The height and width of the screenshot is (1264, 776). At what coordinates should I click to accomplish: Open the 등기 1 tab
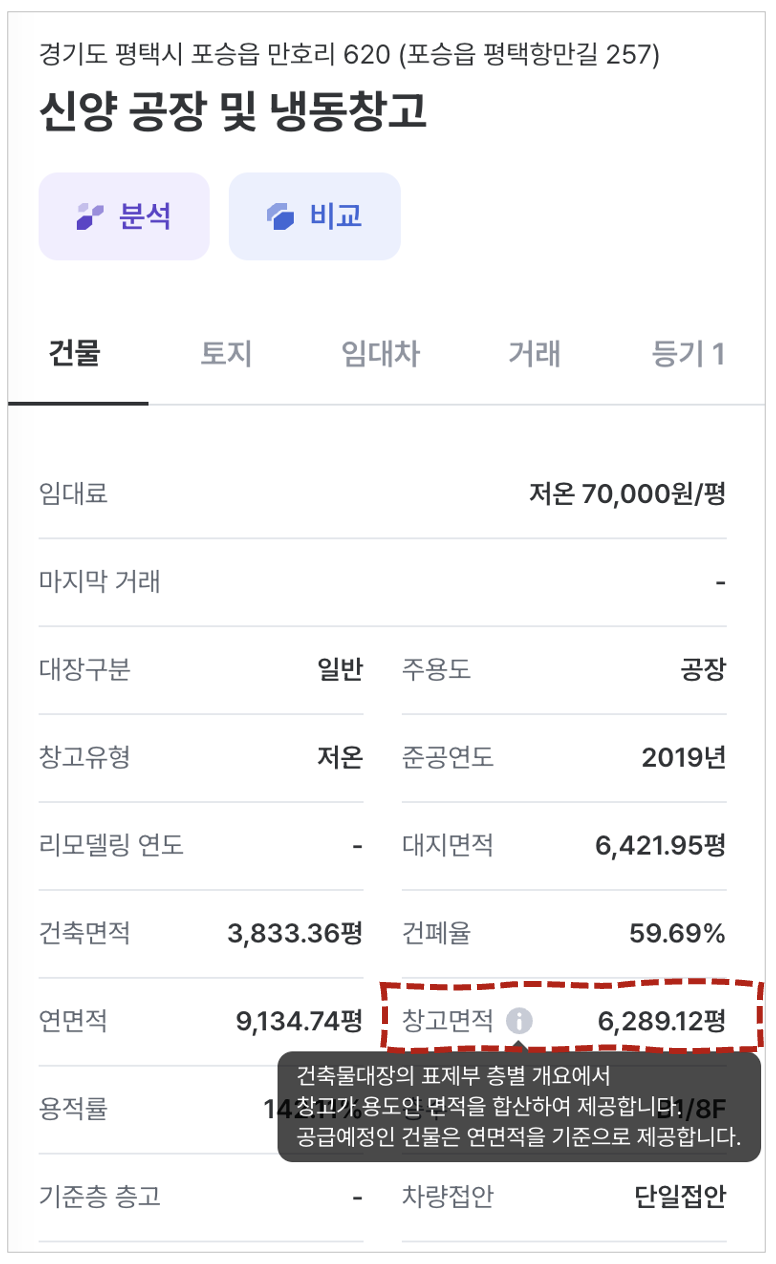688,354
